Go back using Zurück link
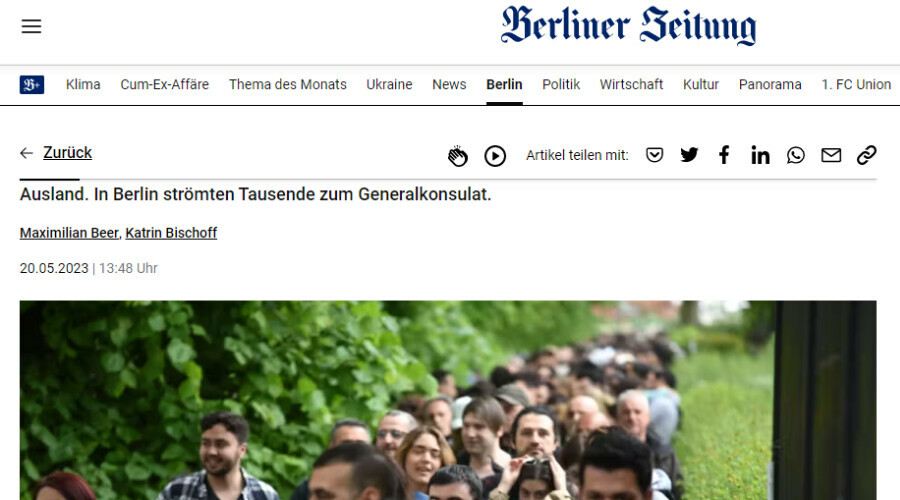 click(67, 153)
